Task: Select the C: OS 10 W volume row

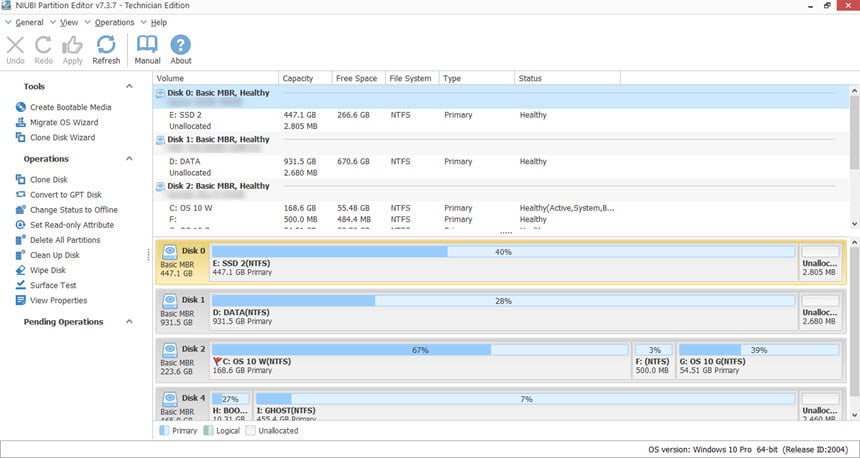Action: click(501, 208)
